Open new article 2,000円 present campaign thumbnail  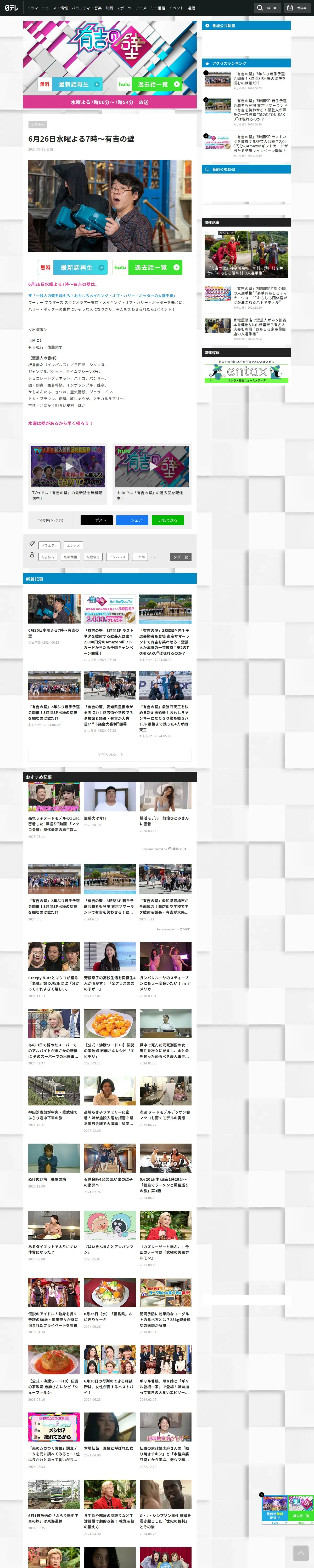tap(110, 609)
